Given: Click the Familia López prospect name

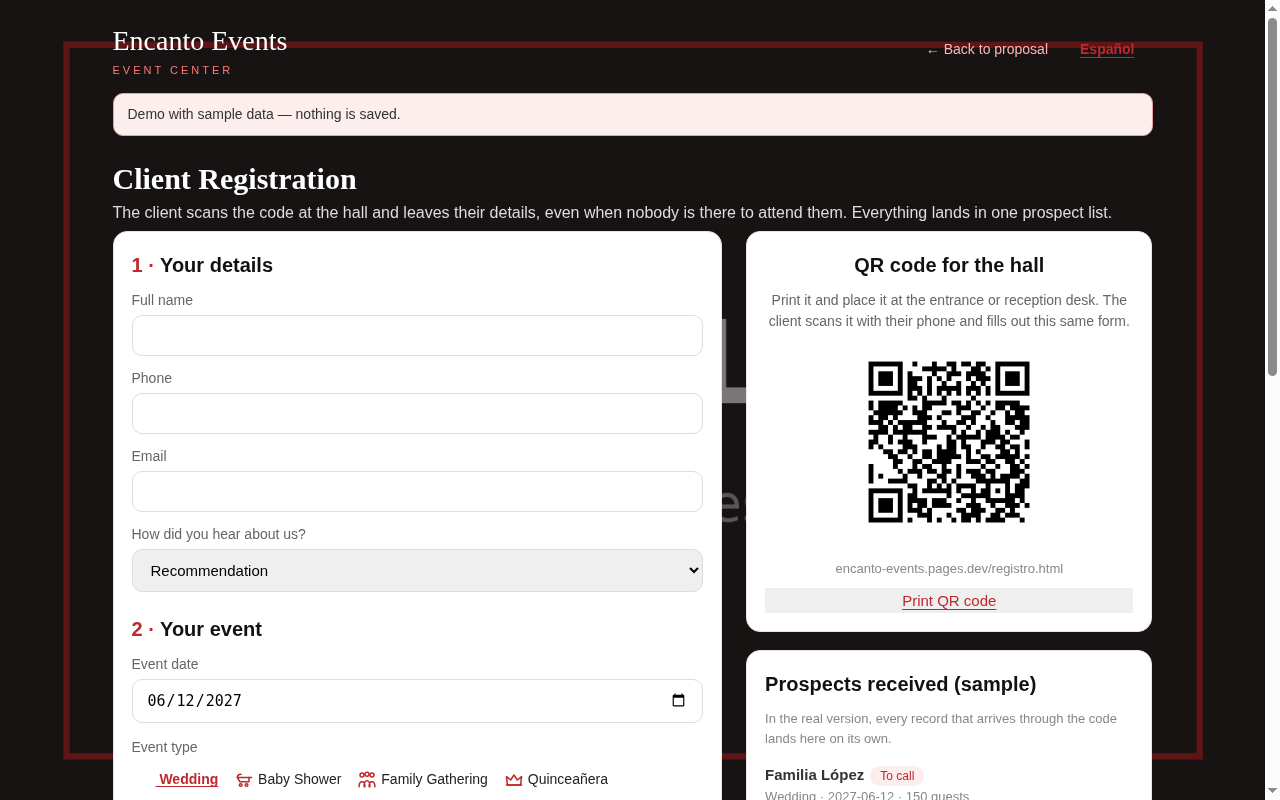Looking at the screenshot, I should (814, 775).
